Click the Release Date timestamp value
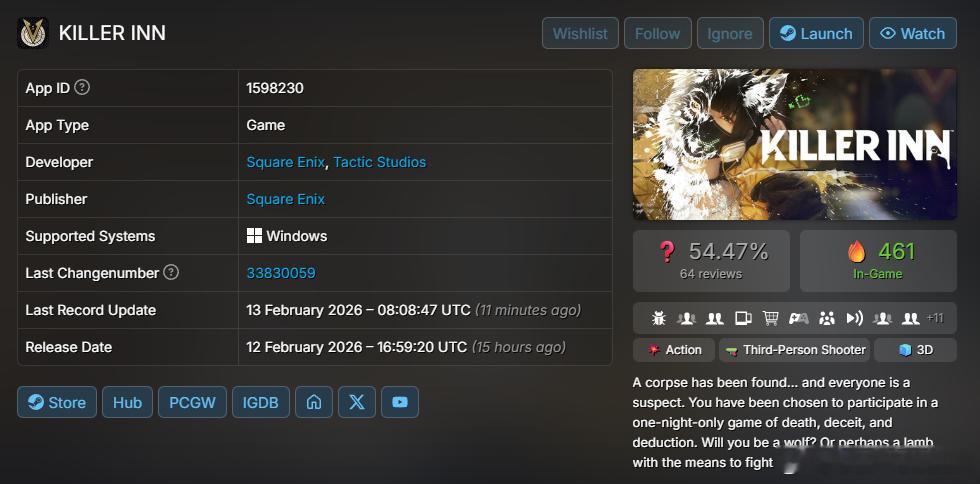980x484 pixels. tap(406, 347)
